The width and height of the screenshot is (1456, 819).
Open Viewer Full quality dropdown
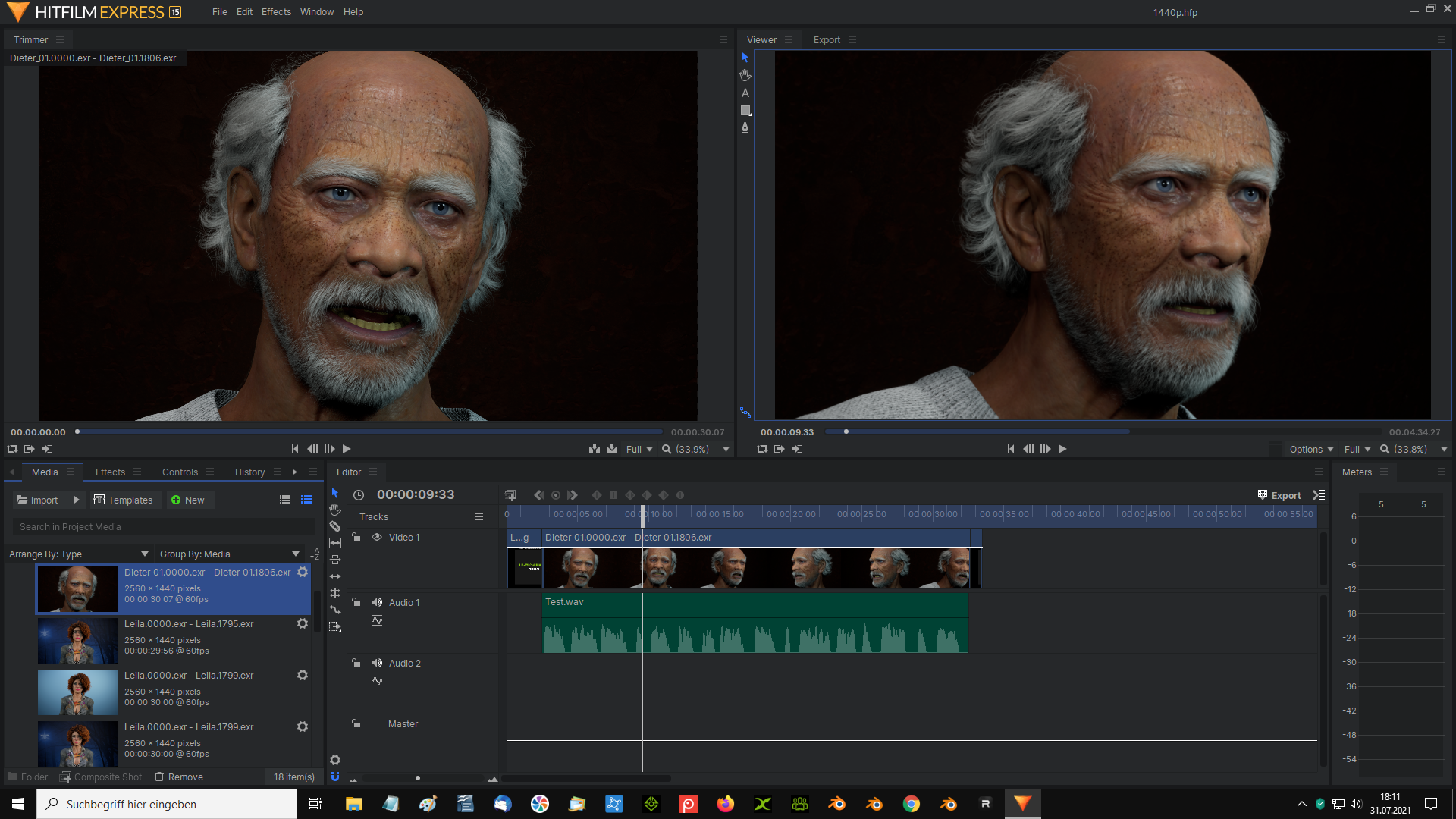tap(1357, 450)
